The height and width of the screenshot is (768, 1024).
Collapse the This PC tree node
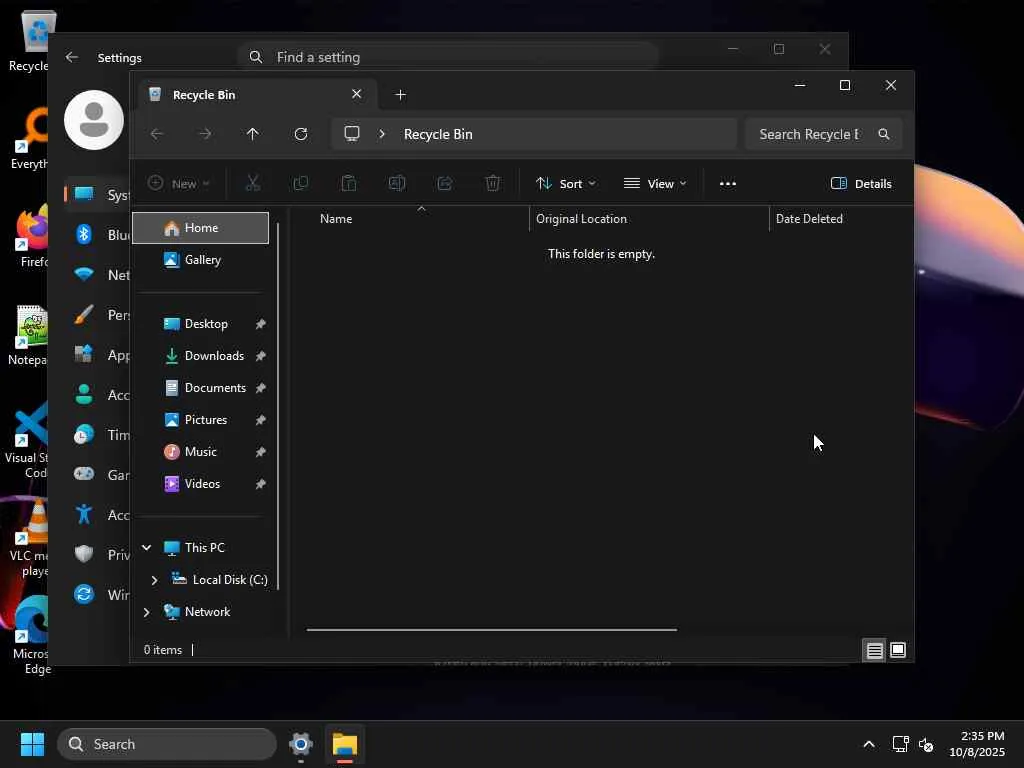point(147,548)
